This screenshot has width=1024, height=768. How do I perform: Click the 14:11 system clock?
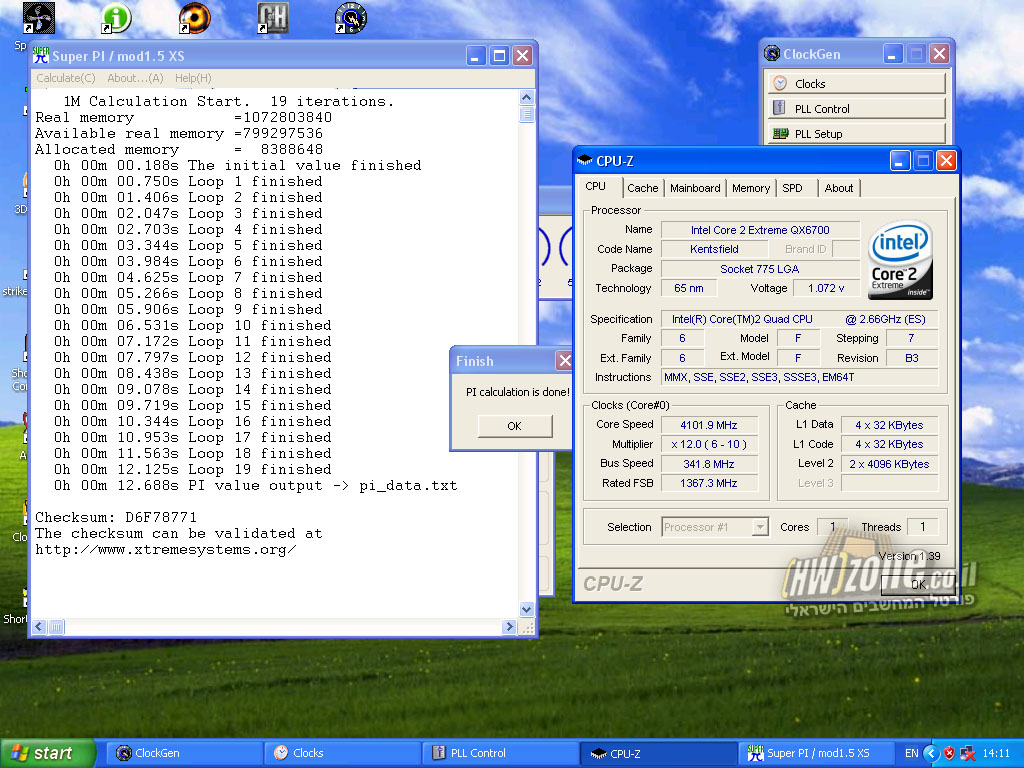point(996,753)
